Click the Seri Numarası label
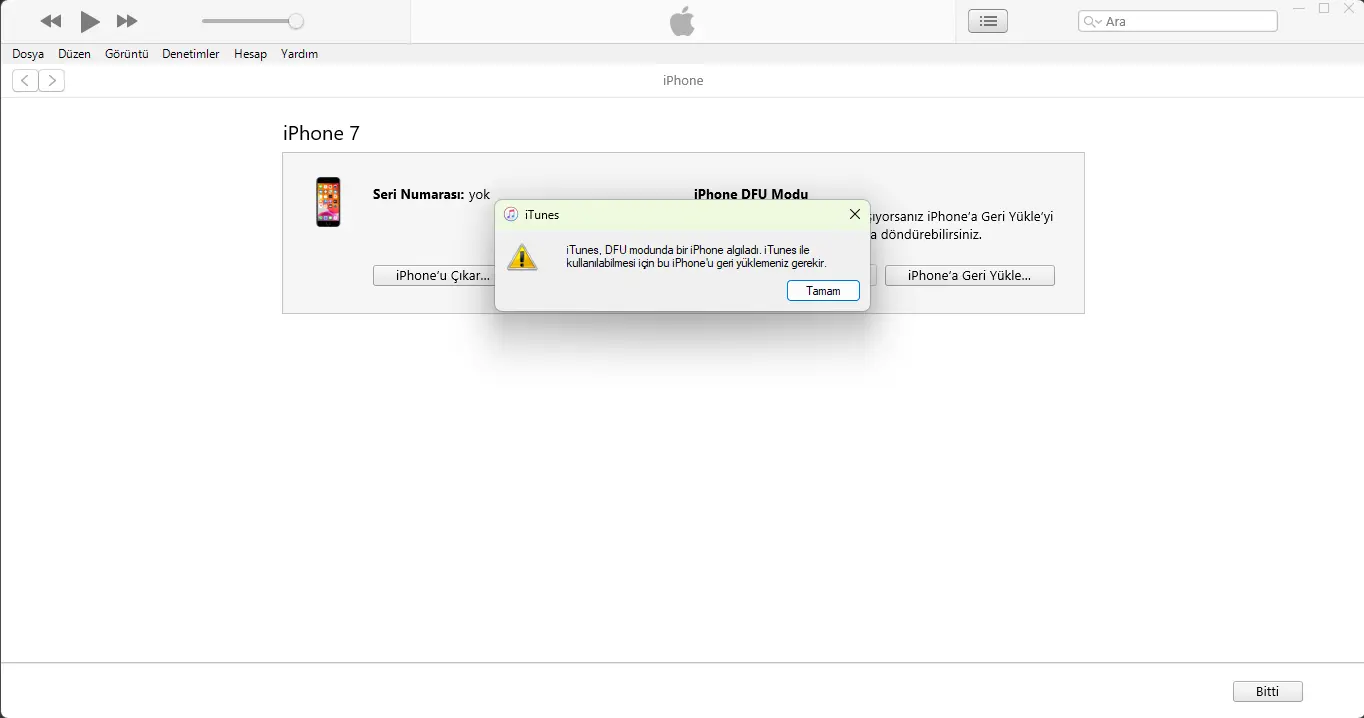The height and width of the screenshot is (718, 1364). pos(418,195)
